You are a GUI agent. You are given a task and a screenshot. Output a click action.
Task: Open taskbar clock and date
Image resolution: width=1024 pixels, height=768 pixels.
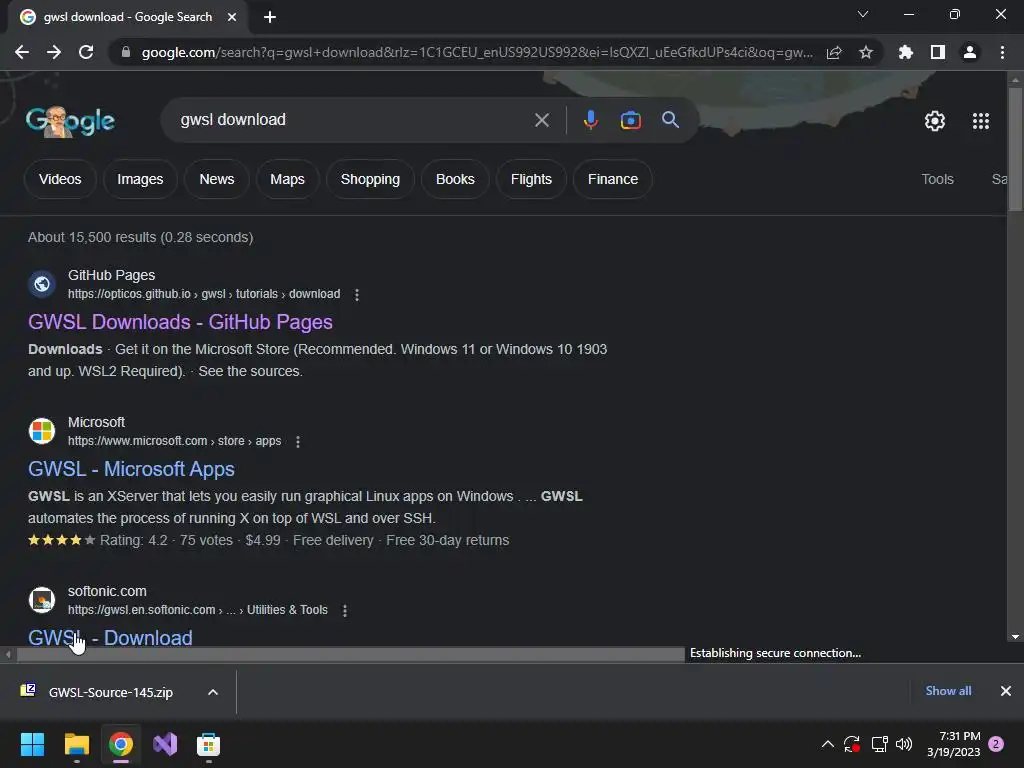click(x=954, y=744)
